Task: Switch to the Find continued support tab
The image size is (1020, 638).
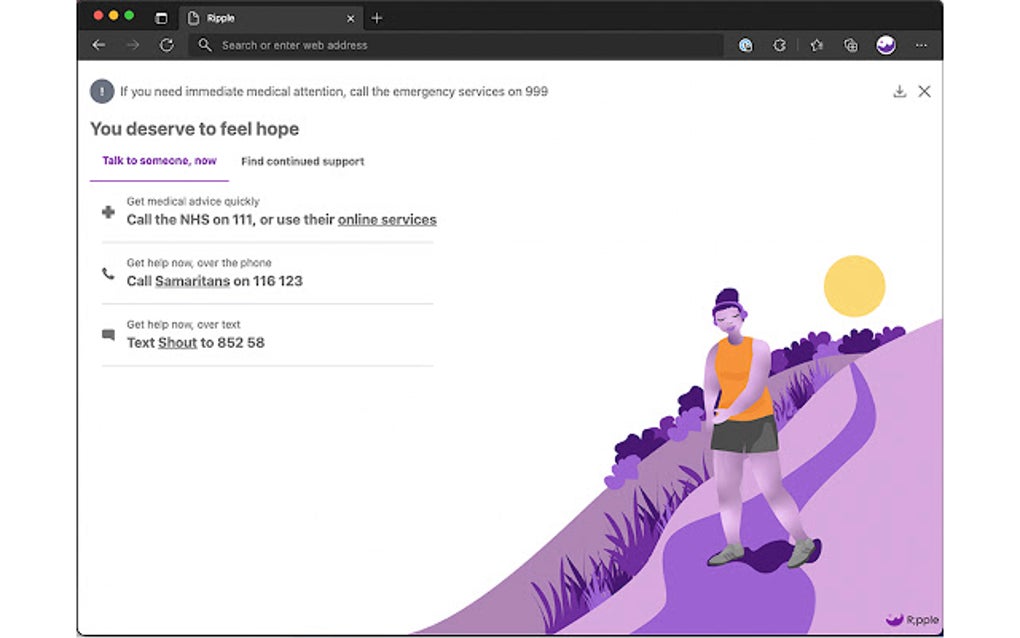Action: [302, 161]
